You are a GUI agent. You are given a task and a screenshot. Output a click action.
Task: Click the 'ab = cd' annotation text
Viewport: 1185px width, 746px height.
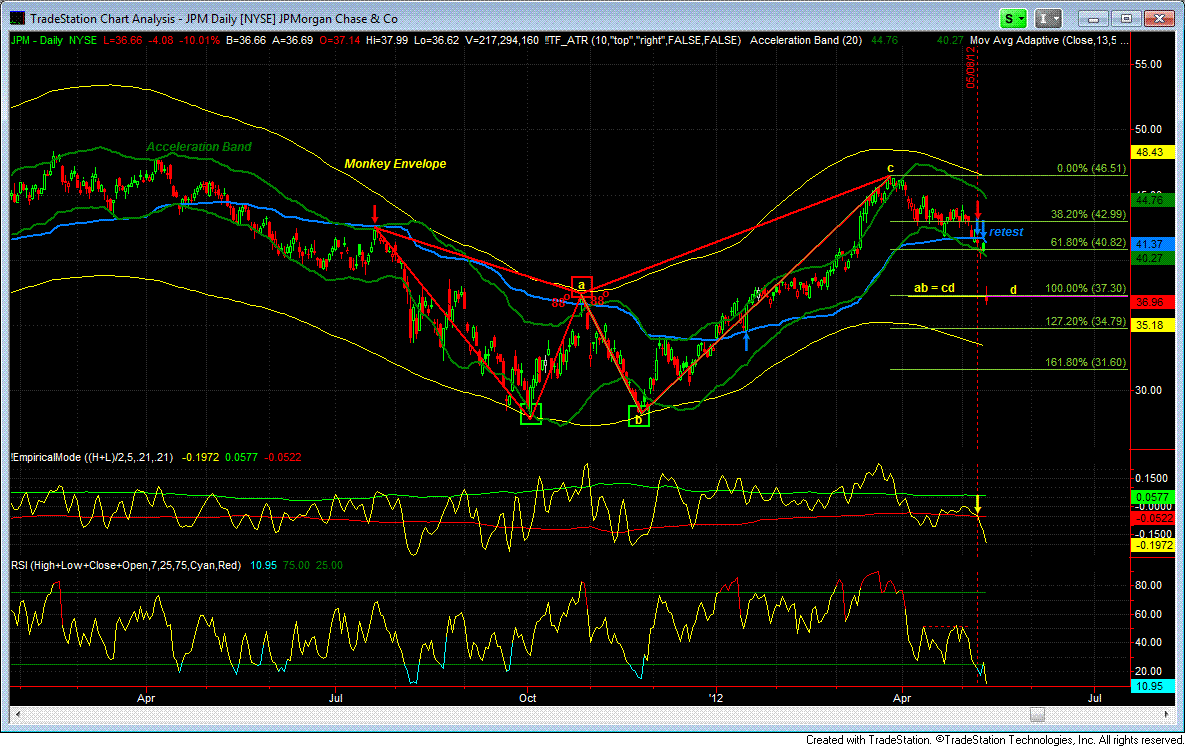tap(934, 288)
